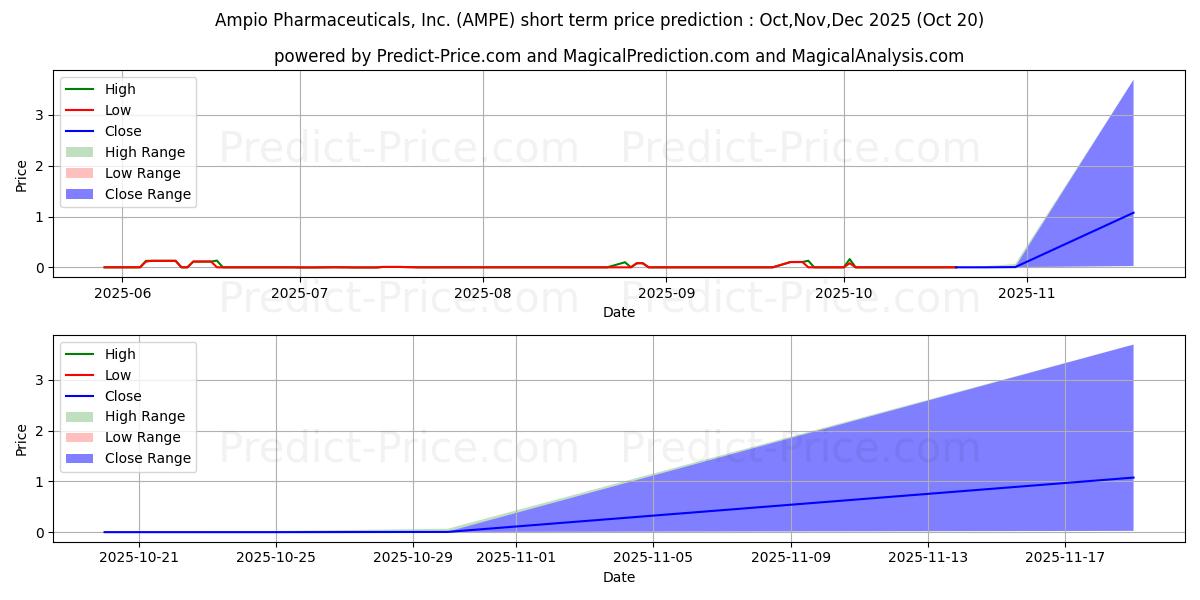Image resolution: width=1200 pixels, height=600 pixels.
Task: Click the High Range swatch in top legend
Action: point(81,152)
